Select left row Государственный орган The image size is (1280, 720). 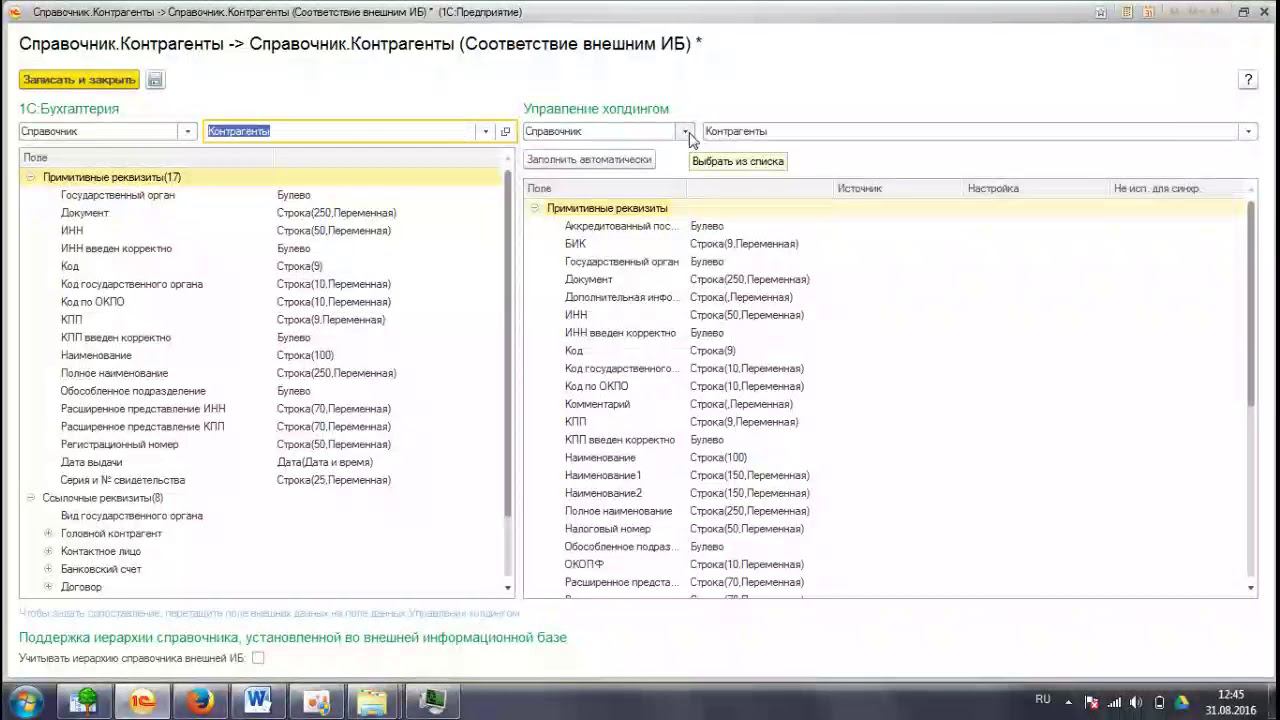click(260, 195)
